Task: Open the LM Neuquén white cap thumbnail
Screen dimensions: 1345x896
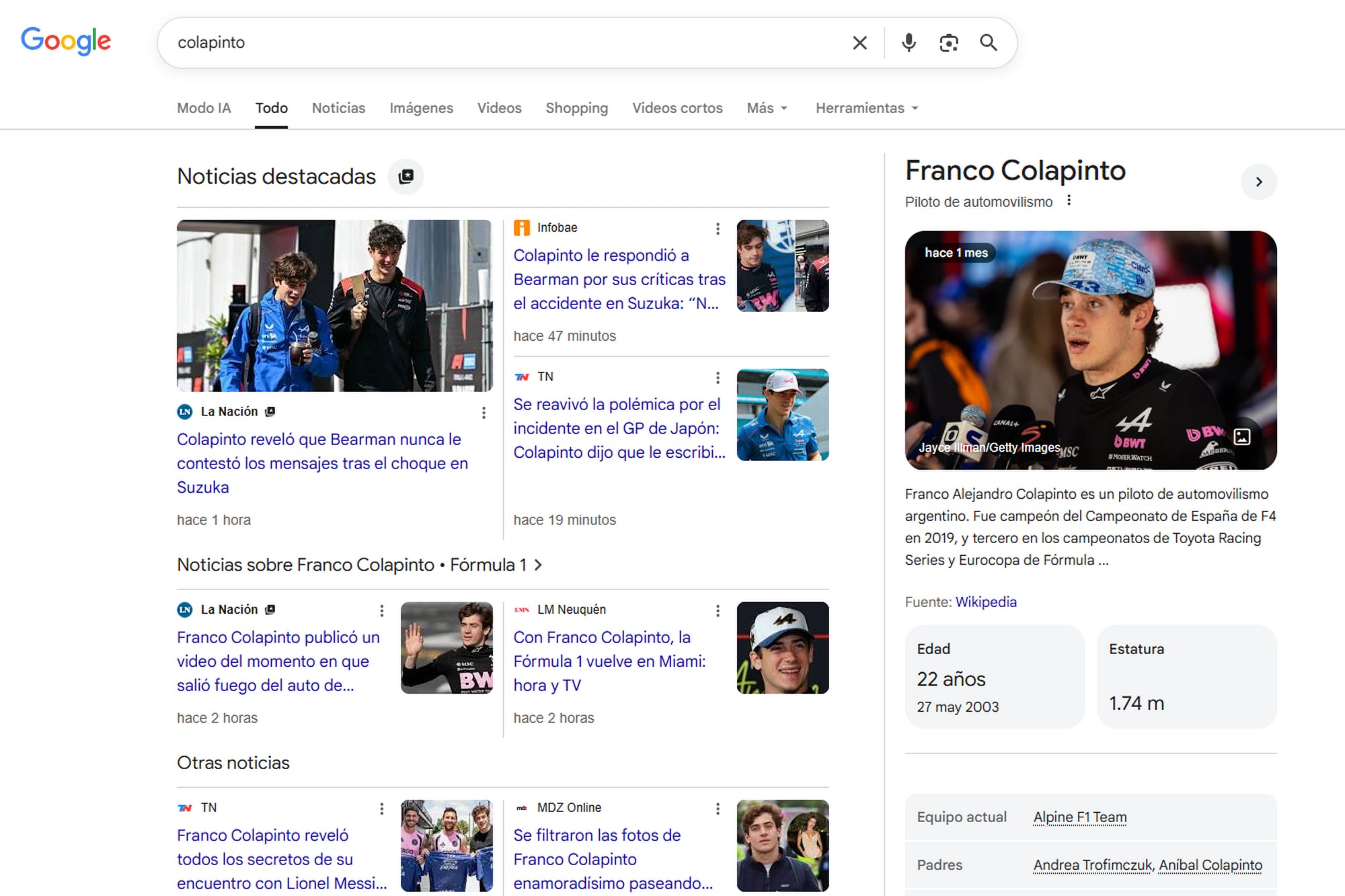Action: [783, 648]
